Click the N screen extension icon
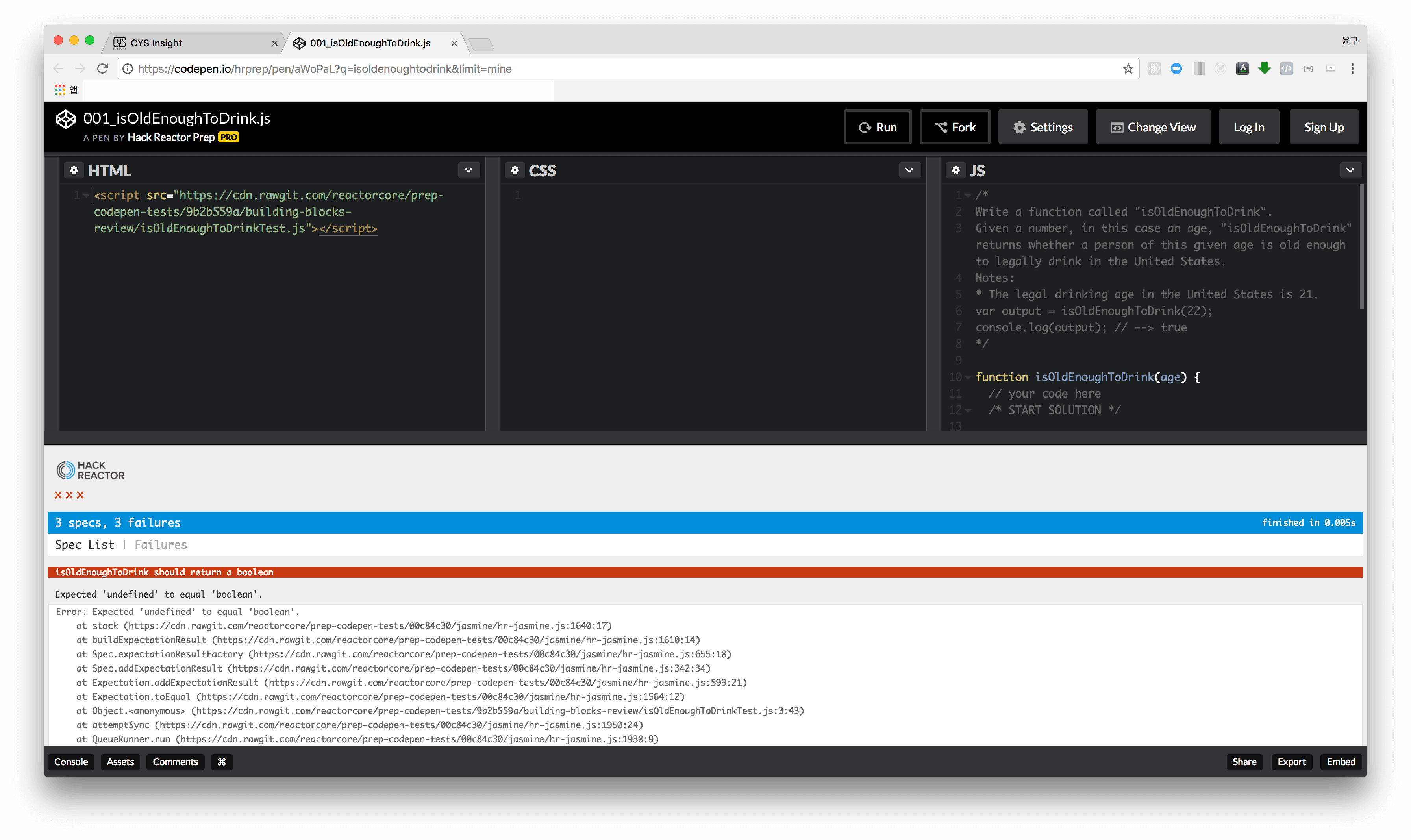The height and width of the screenshot is (840, 1411). tap(1331, 69)
